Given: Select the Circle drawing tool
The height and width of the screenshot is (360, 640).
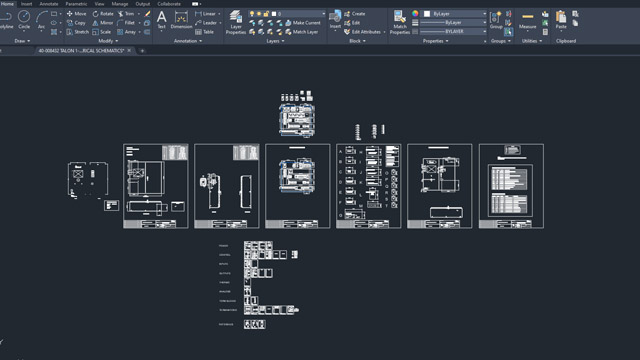Looking at the screenshot, I should pos(24,20).
